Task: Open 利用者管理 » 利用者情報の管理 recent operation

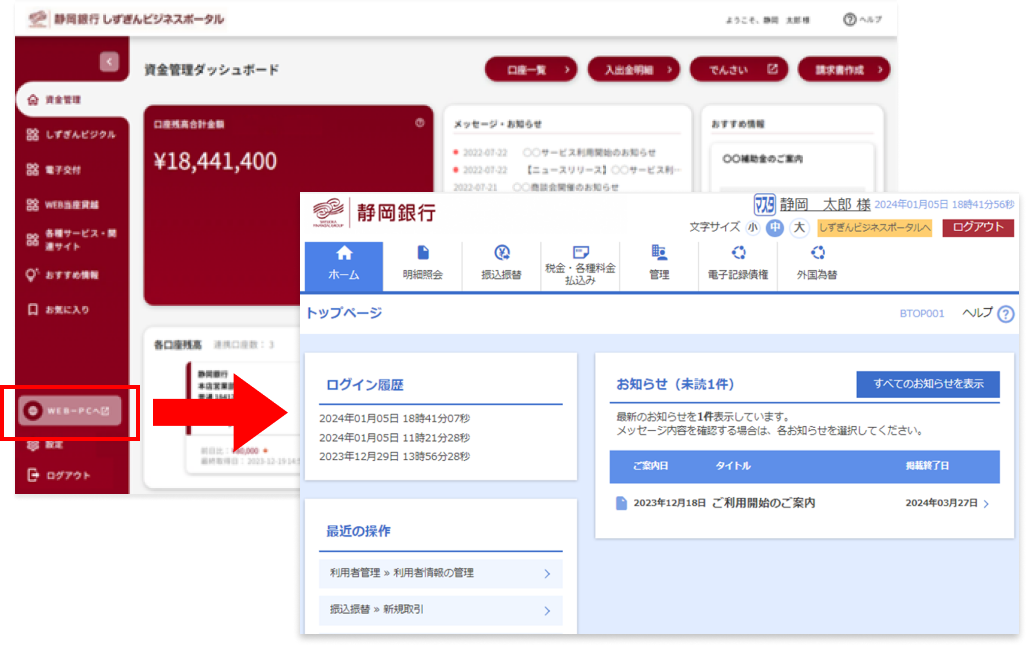Action: click(440, 573)
